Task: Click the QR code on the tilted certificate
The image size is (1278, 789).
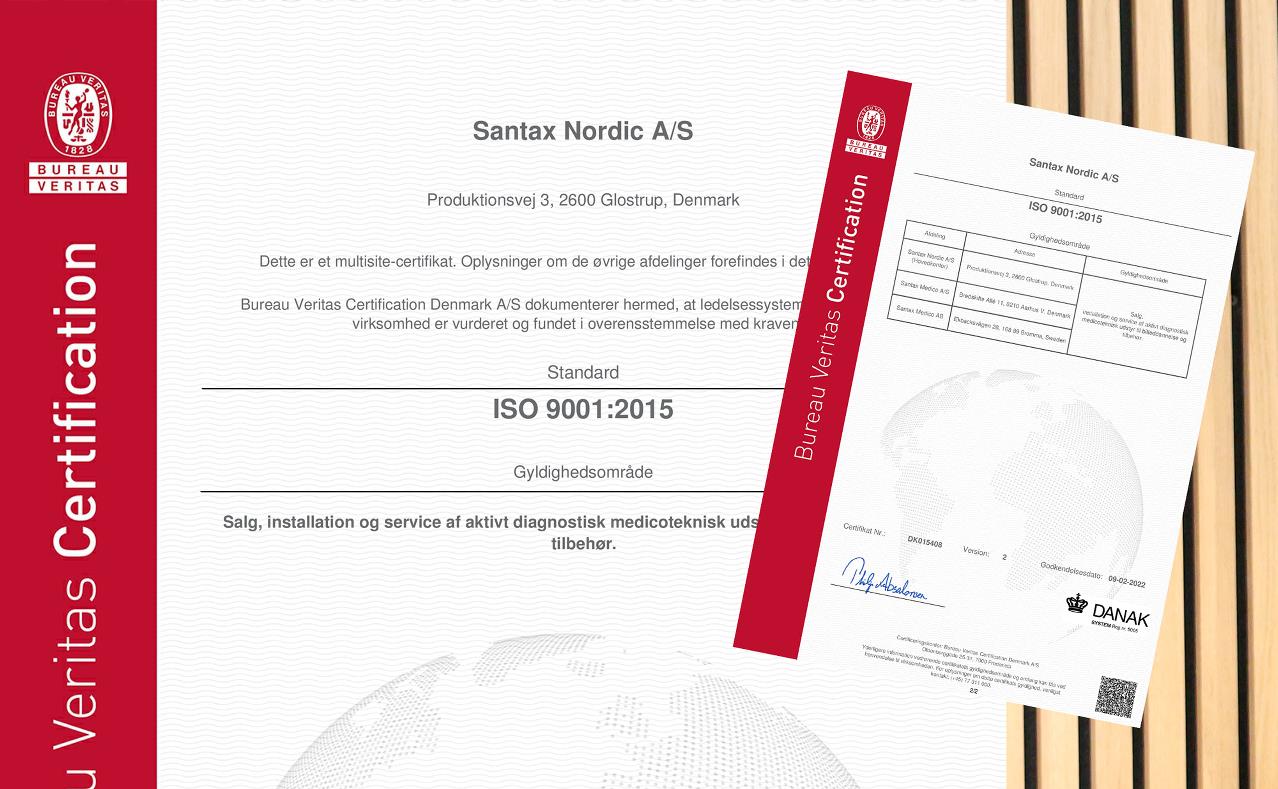Action: [1115, 696]
